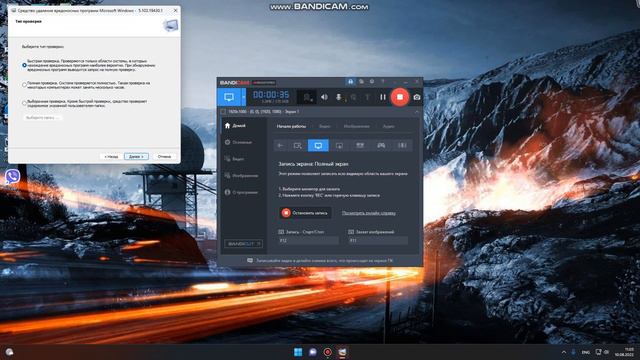Pause the Bandicam recording
Image resolution: width=640 pixels, height=360 pixels.
(x=382, y=97)
